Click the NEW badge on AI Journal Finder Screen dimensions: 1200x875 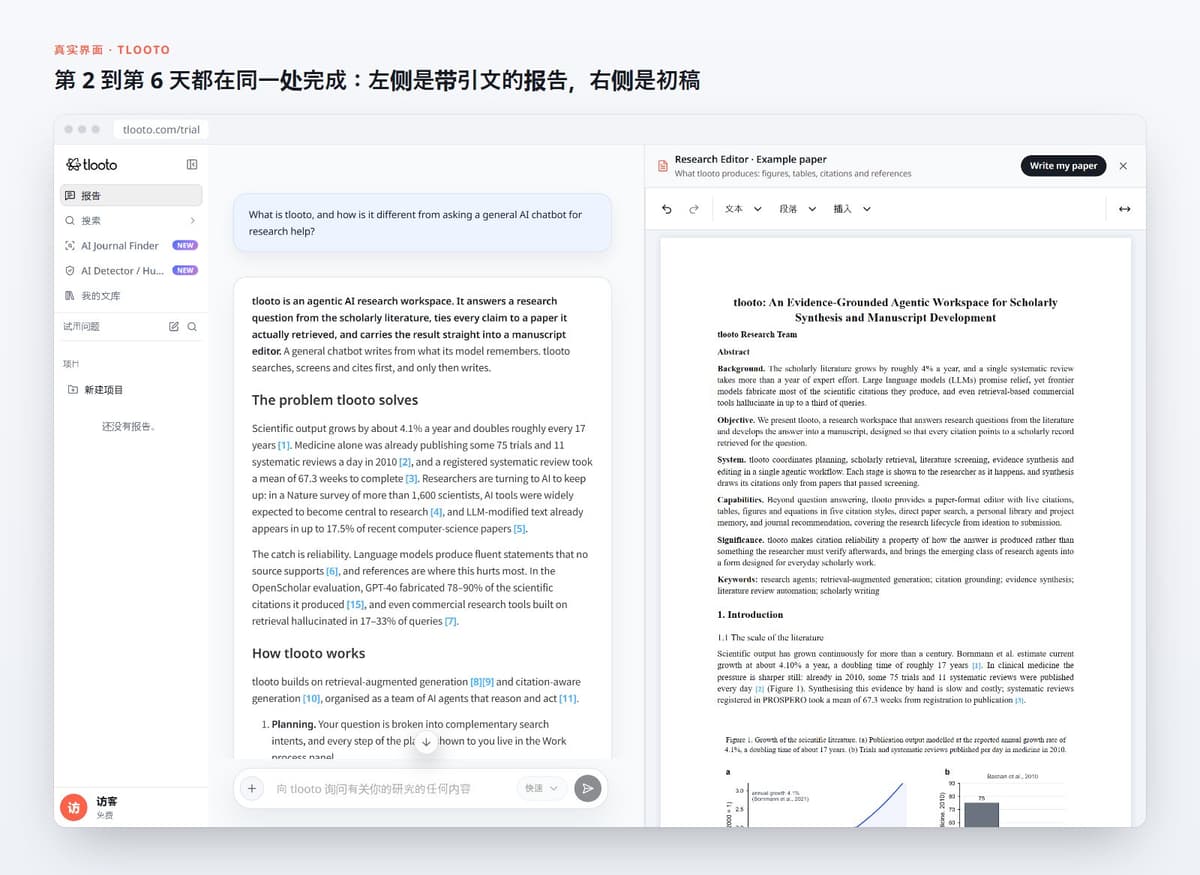click(185, 245)
